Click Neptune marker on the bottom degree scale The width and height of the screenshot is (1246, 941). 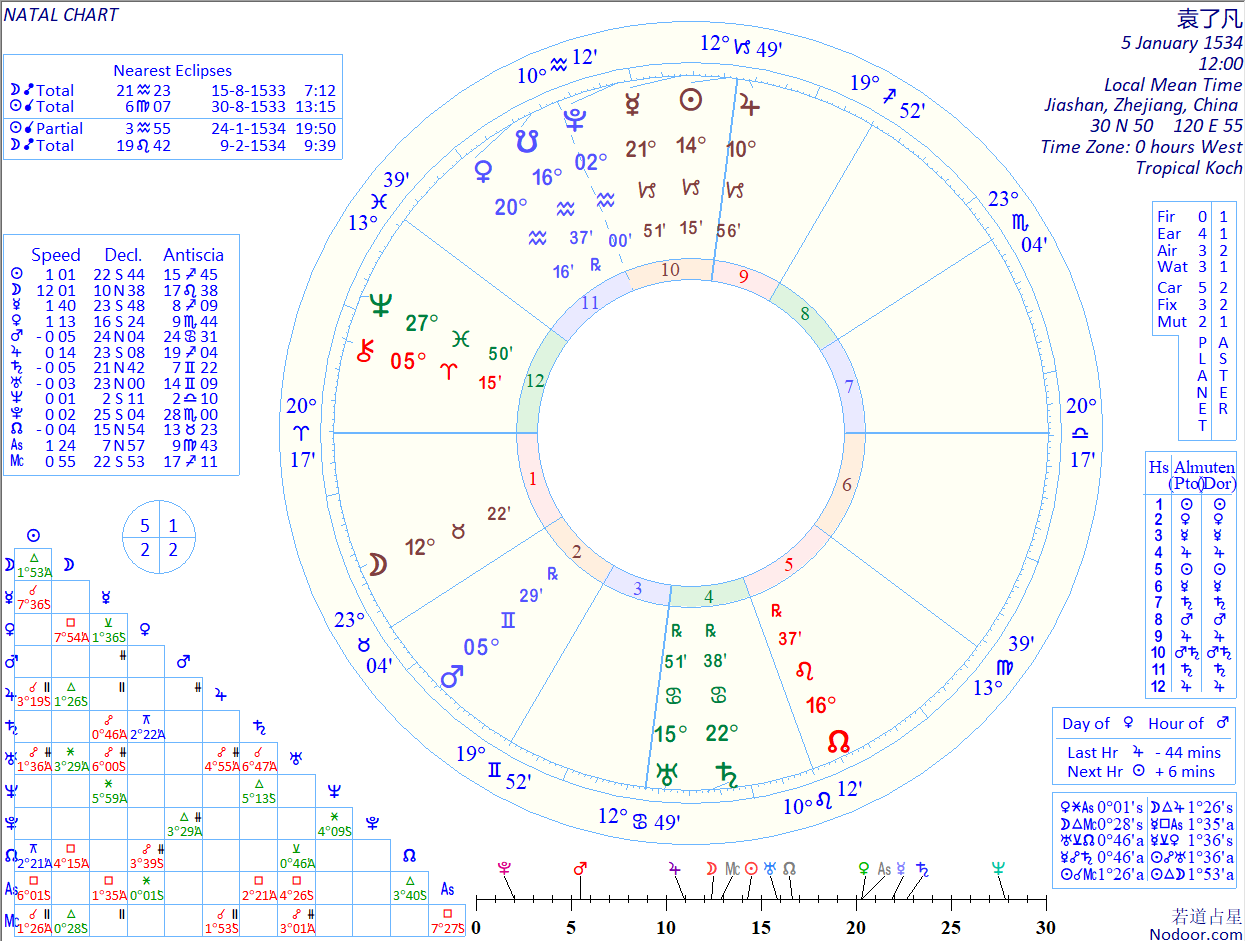click(998, 869)
